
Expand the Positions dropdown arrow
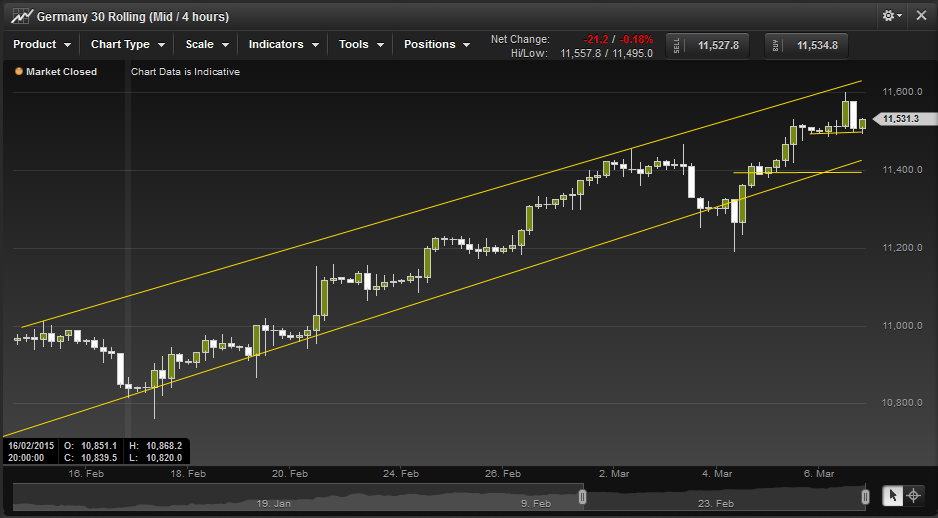tap(466, 45)
